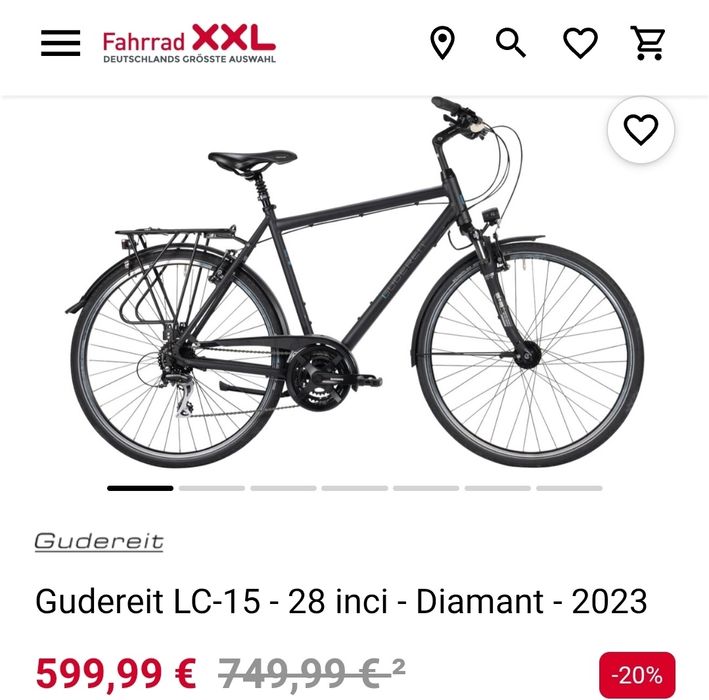This screenshot has height=700, width=709.
Task: Jump to fifth product image indicator
Action: 426,488
